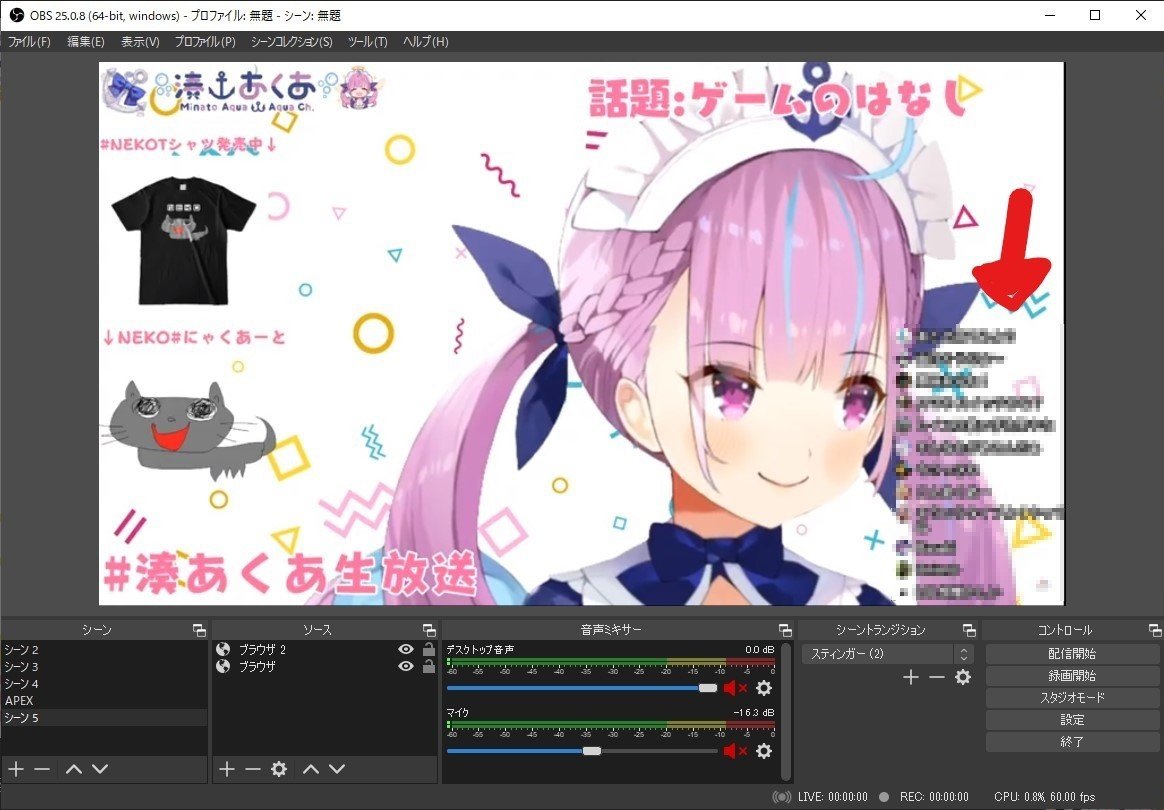Screen dimensions: 1164x810
Task: Hide the ブラウザ 2 source eye toggle
Action: pyautogui.click(x=405, y=649)
